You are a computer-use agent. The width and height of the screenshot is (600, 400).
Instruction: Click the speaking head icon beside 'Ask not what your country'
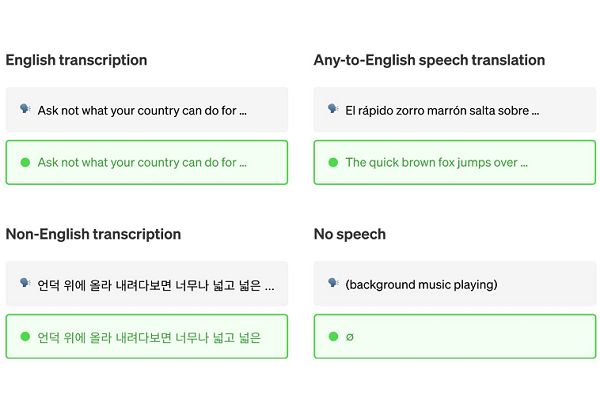[x=25, y=110]
